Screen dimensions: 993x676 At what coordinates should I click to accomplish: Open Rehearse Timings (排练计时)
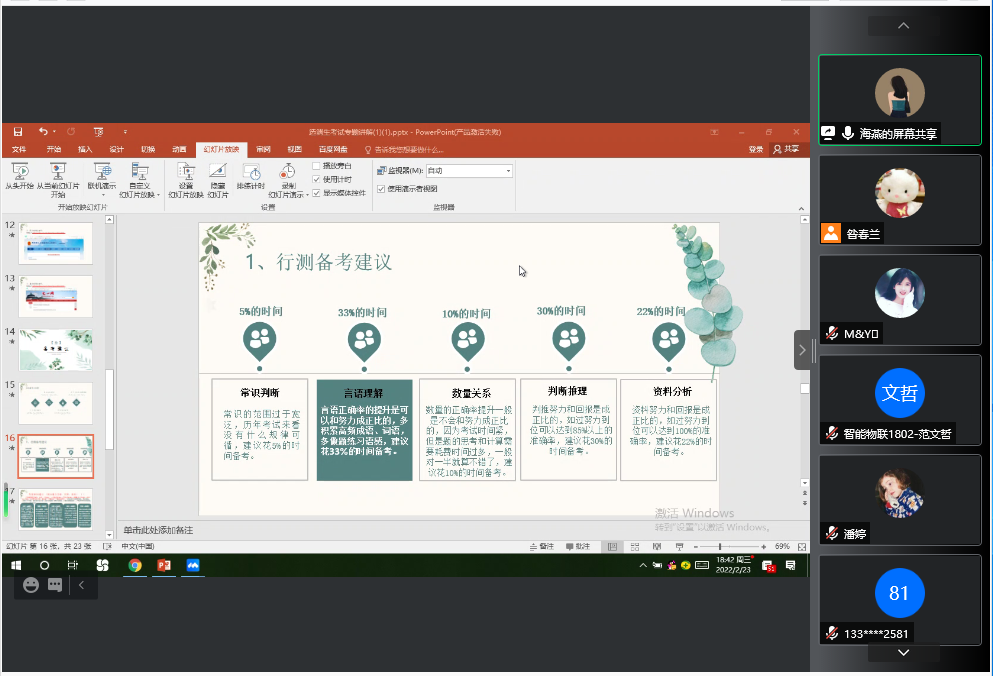251,176
